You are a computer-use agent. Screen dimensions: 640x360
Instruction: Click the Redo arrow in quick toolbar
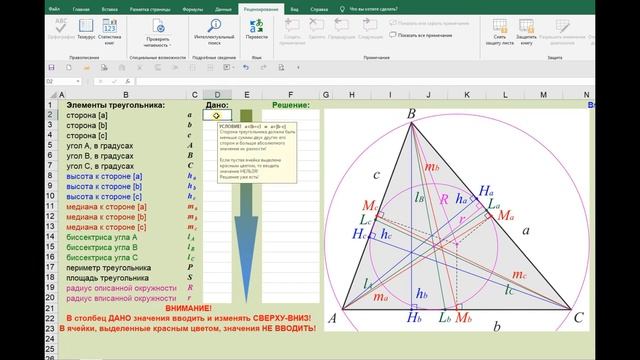pyautogui.click(x=263, y=67)
